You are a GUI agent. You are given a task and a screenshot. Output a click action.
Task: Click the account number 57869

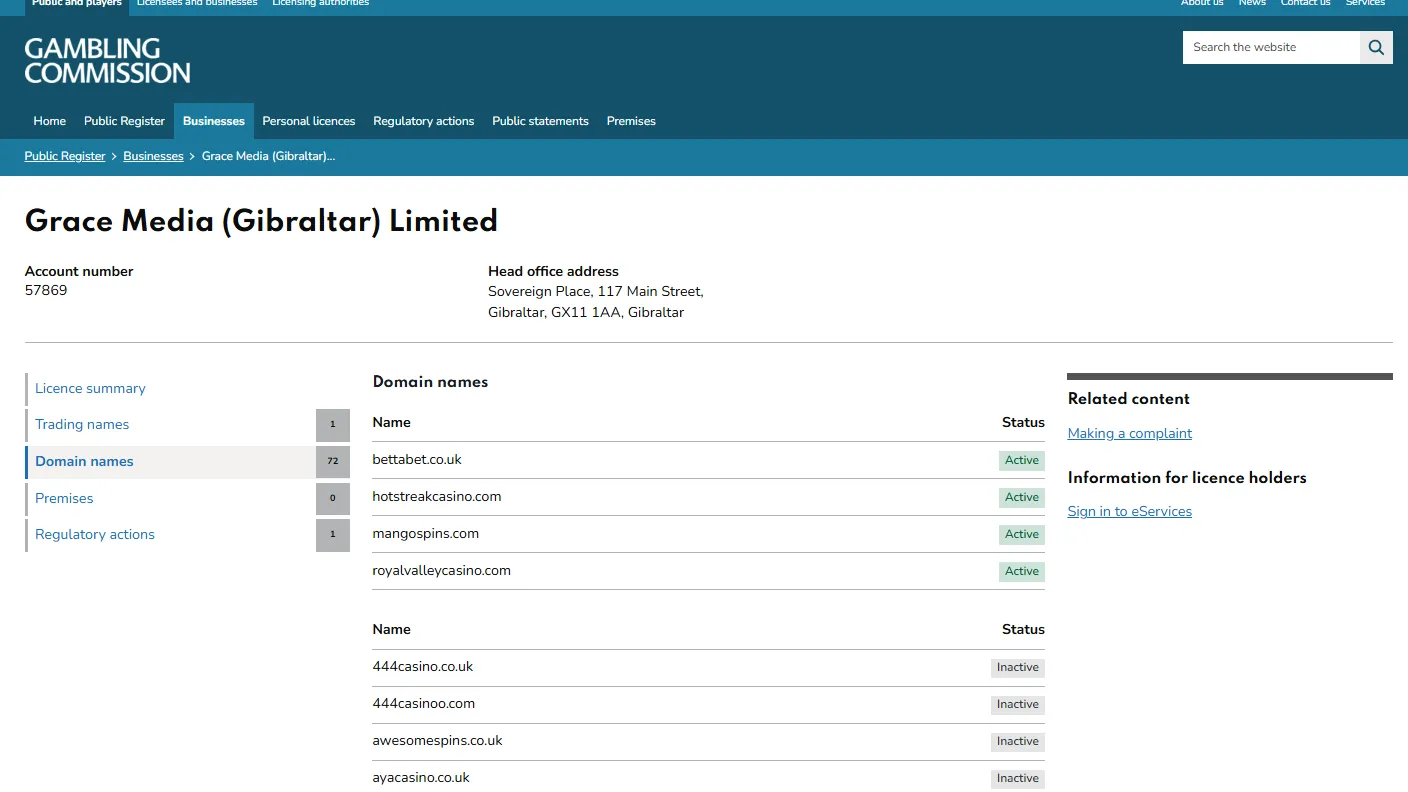46,291
